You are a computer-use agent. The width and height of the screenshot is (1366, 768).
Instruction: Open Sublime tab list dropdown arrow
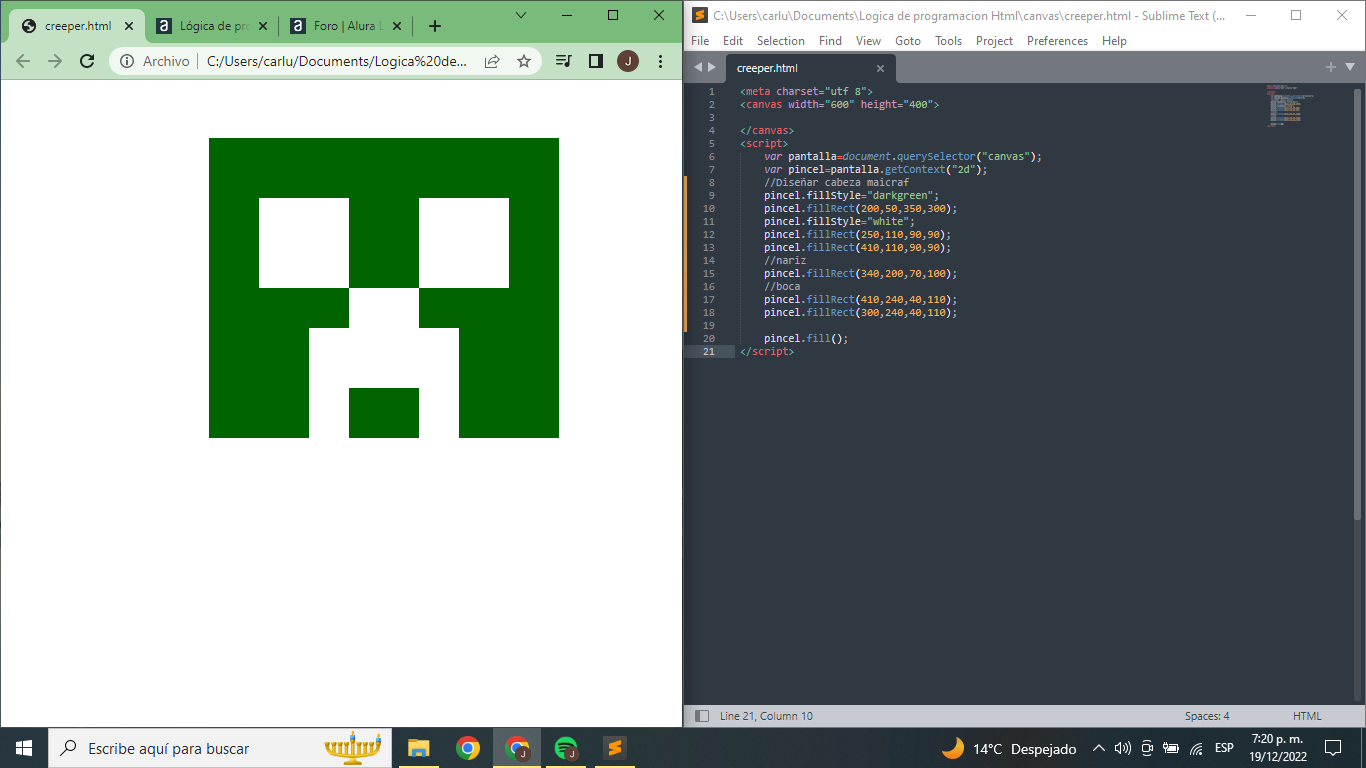1350,67
